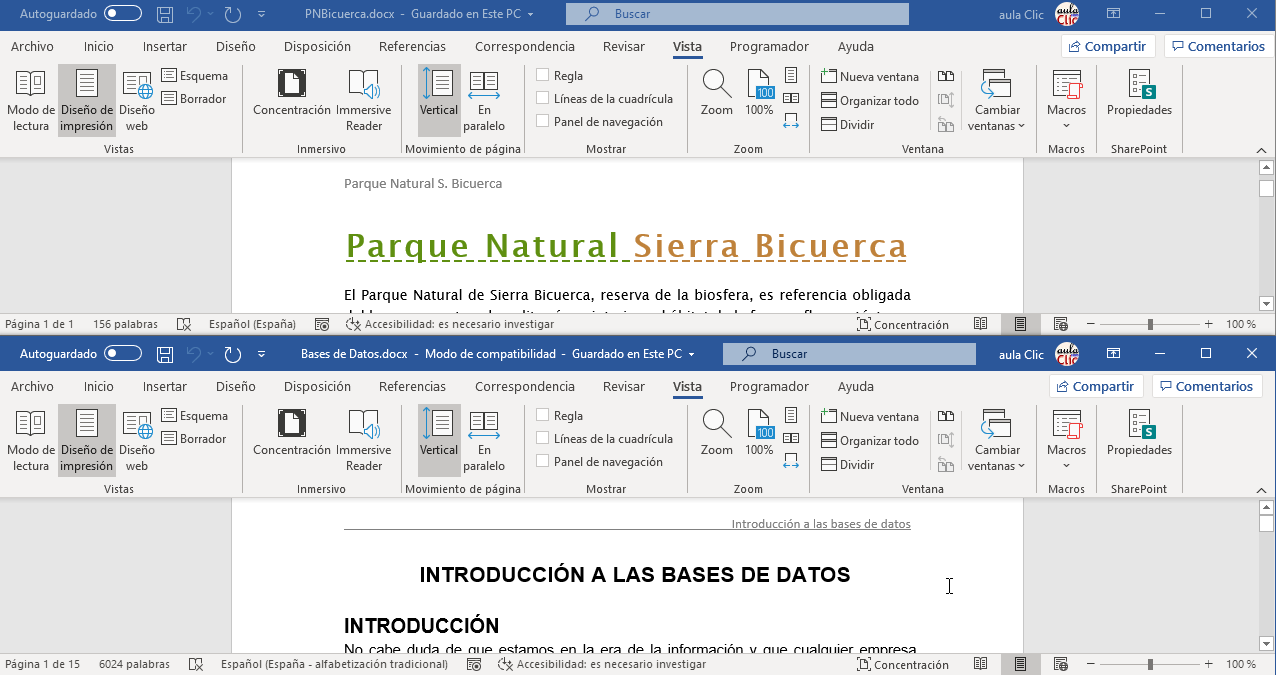Click the Buscar search box in top window
The height and width of the screenshot is (675, 1276).
pos(737,14)
